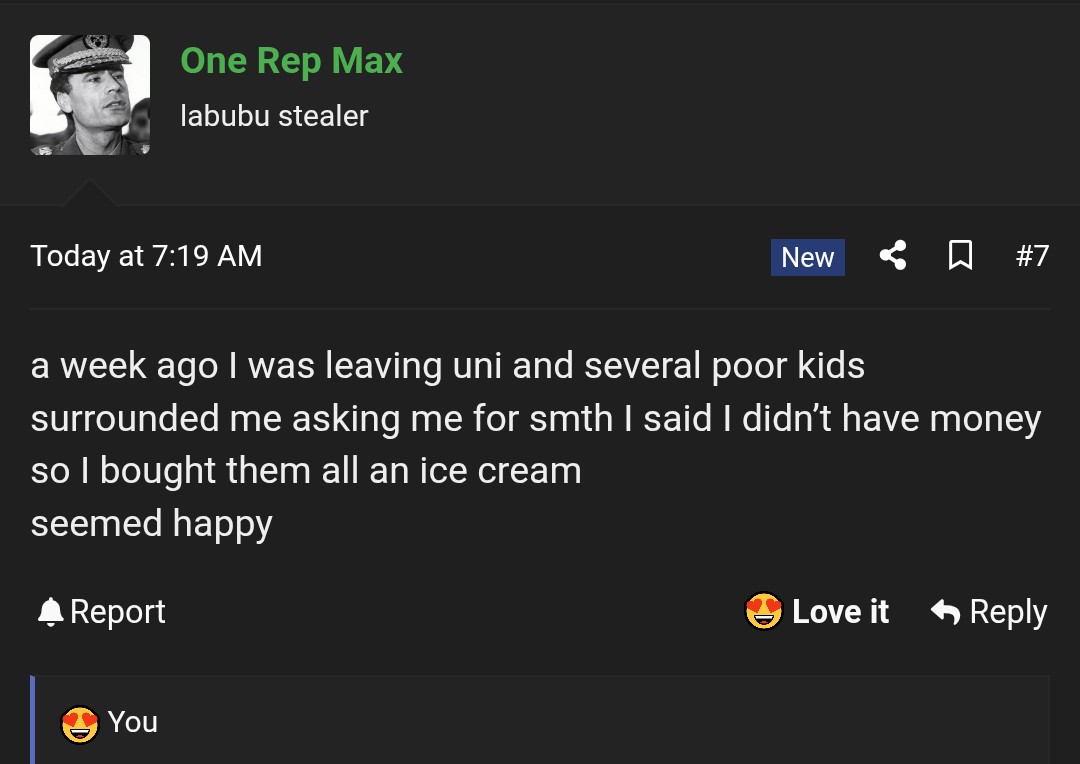Click the heart-eyes emoji beside Love it
This screenshot has height=764, width=1080.
(764, 611)
